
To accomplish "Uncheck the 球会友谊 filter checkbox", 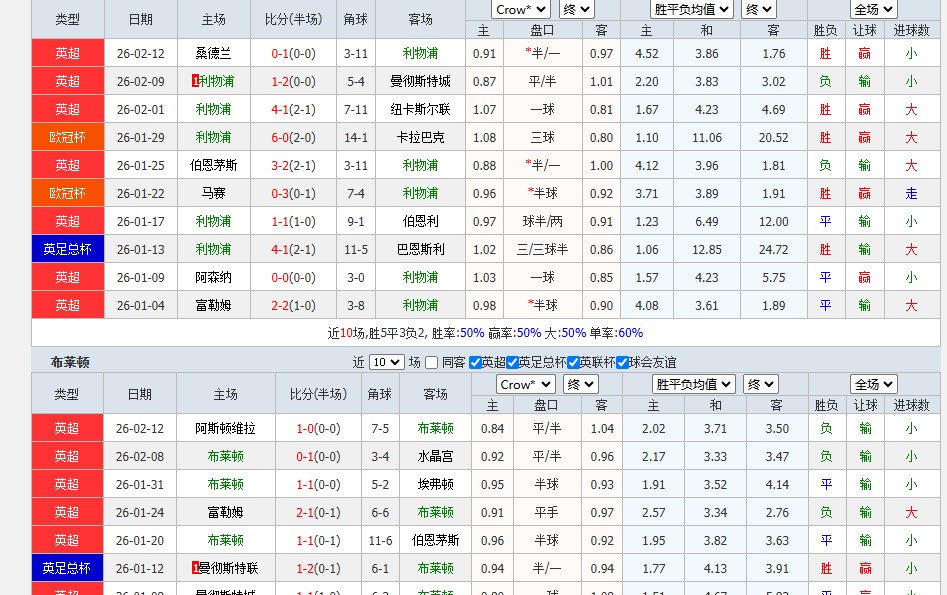I will tap(623, 363).
